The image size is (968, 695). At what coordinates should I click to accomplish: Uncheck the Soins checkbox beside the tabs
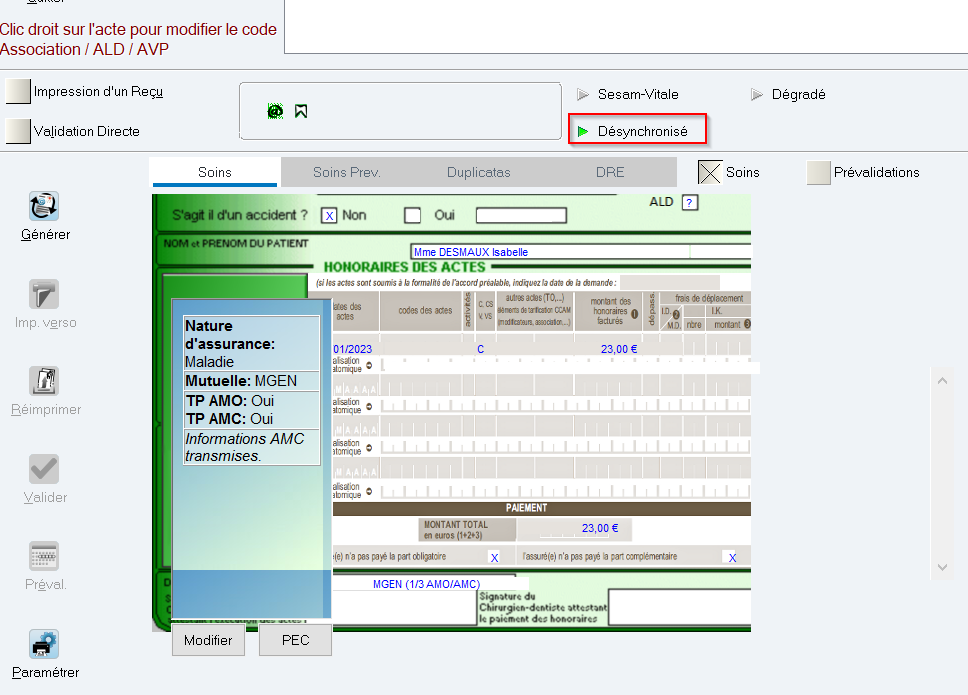pos(710,172)
